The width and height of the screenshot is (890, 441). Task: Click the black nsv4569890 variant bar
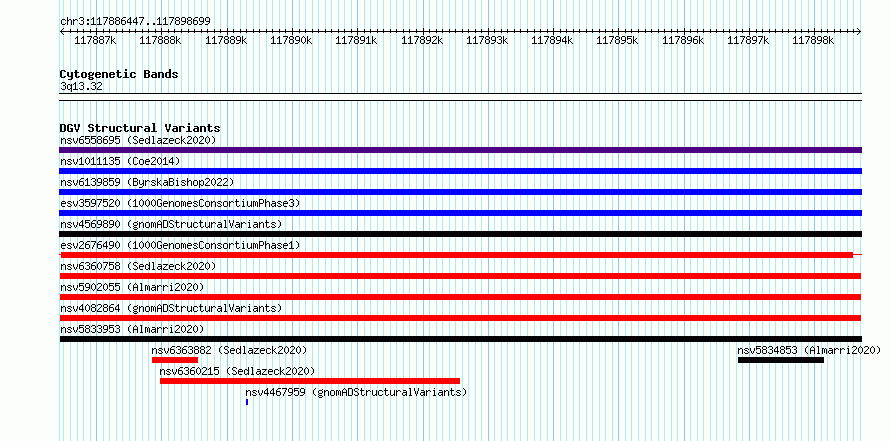tap(461, 234)
